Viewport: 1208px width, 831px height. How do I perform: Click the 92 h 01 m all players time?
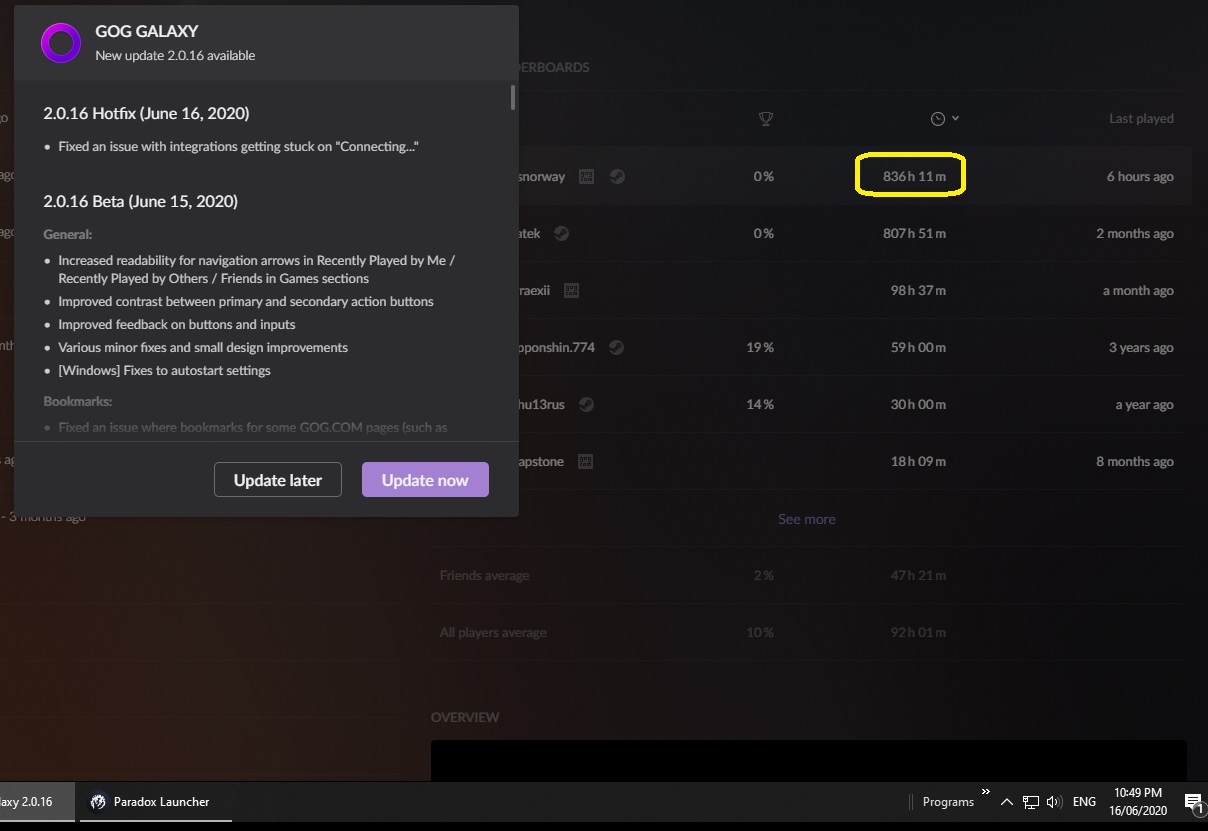click(919, 633)
